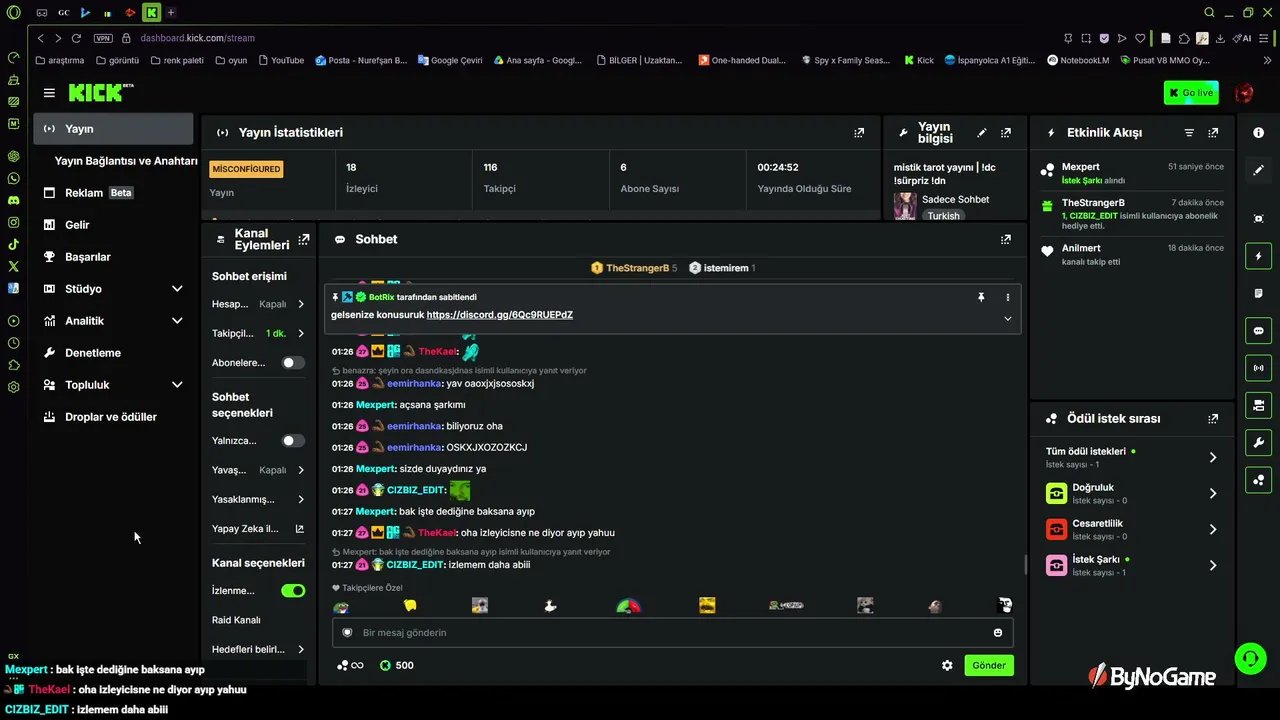The width and height of the screenshot is (1280, 720).
Task: Pop out the Etkinlik Akışı panel
Action: tap(1213, 132)
